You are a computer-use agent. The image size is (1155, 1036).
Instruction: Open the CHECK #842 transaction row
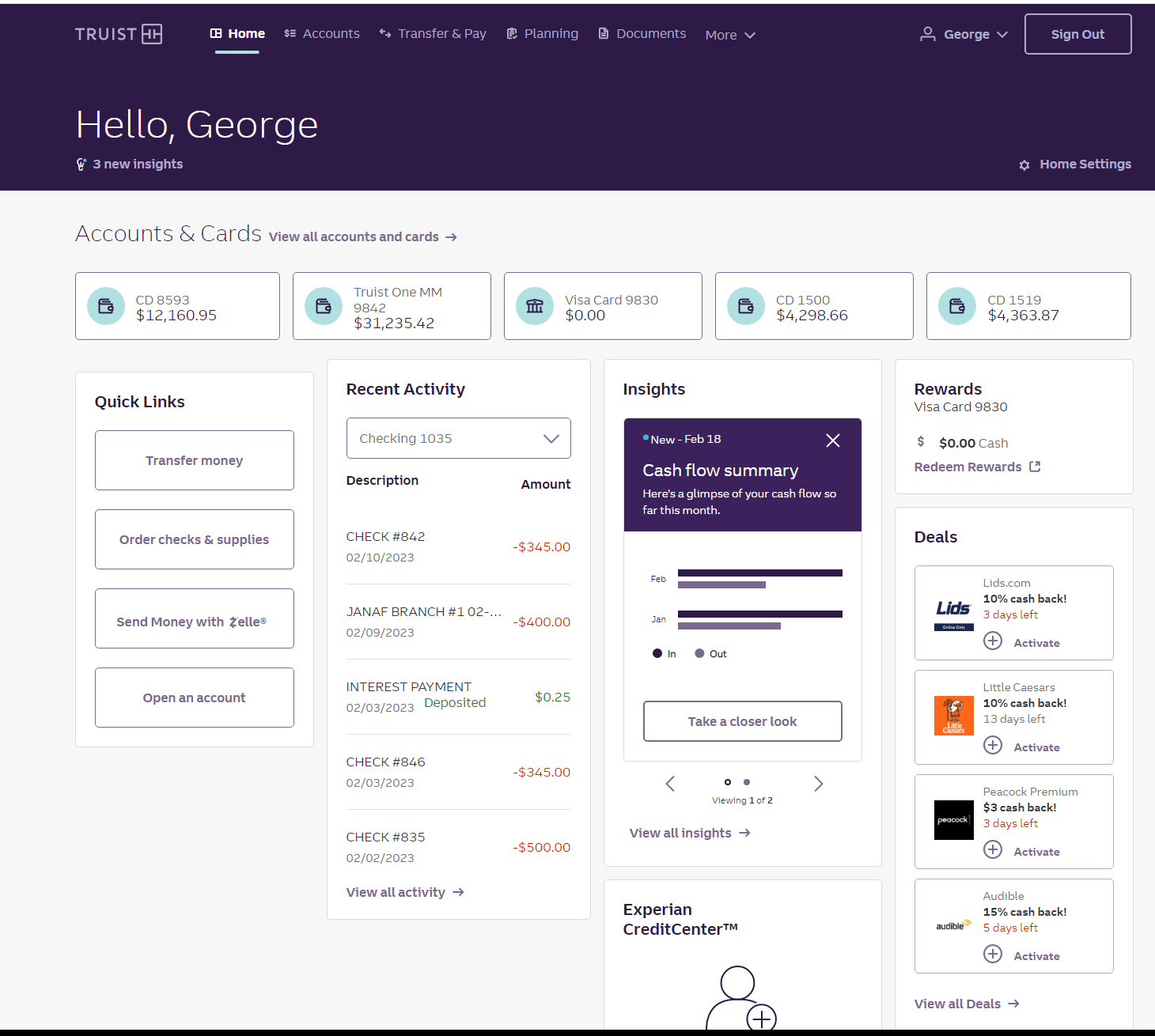pyautogui.click(x=459, y=546)
